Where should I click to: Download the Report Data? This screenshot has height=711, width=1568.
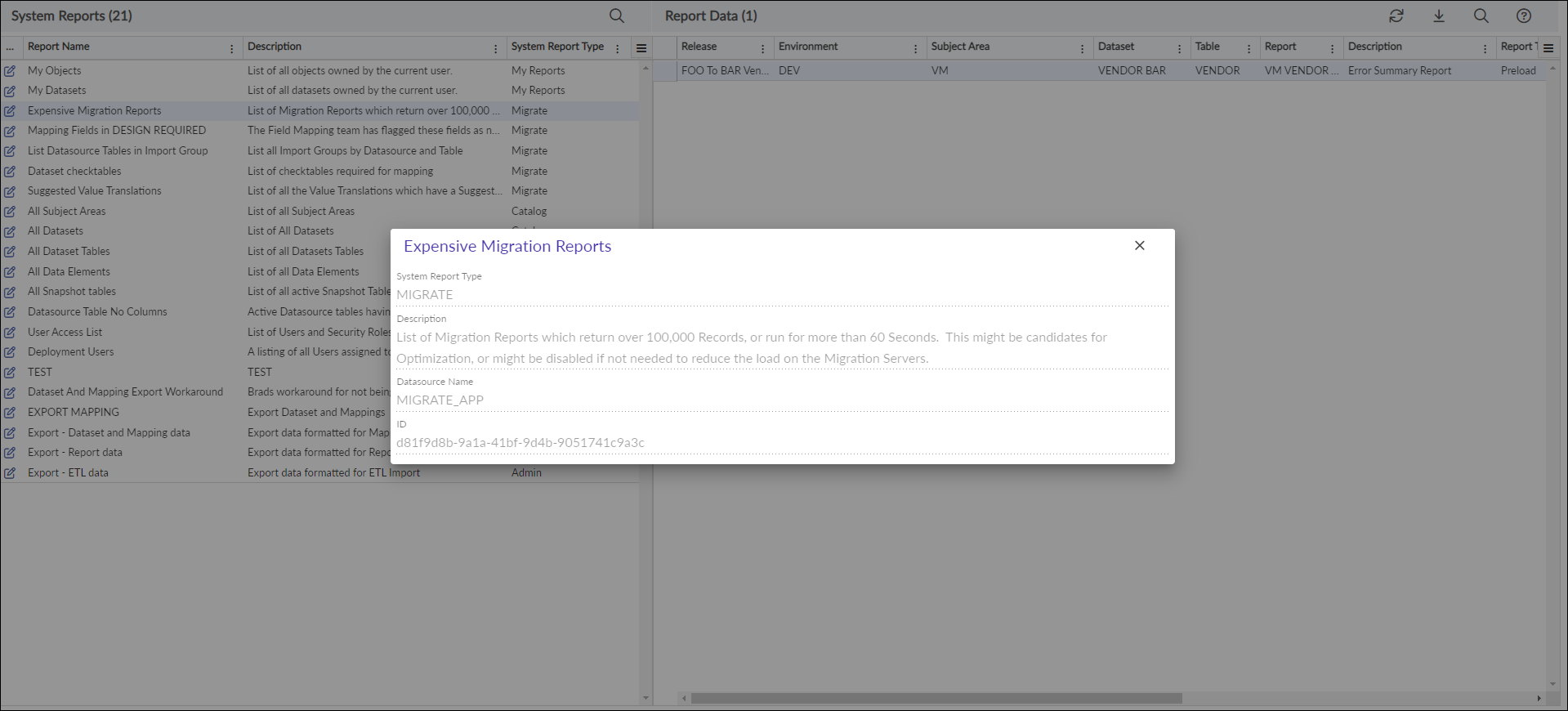[1439, 16]
